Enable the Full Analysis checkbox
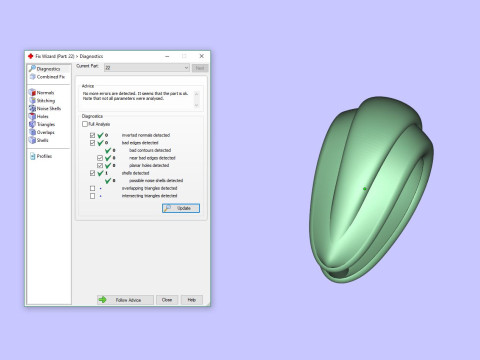Image resolution: width=480 pixels, height=360 pixels. point(85,124)
